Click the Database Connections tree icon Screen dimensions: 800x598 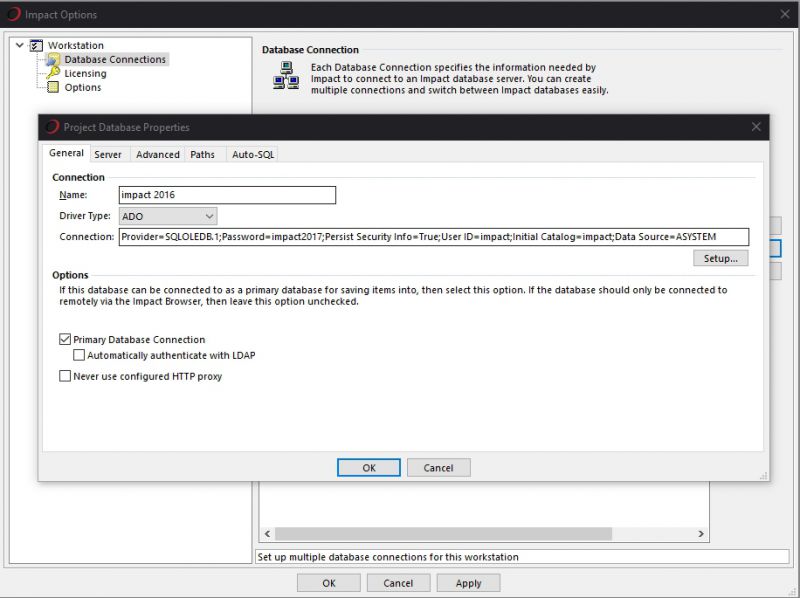(x=54, y=60)
